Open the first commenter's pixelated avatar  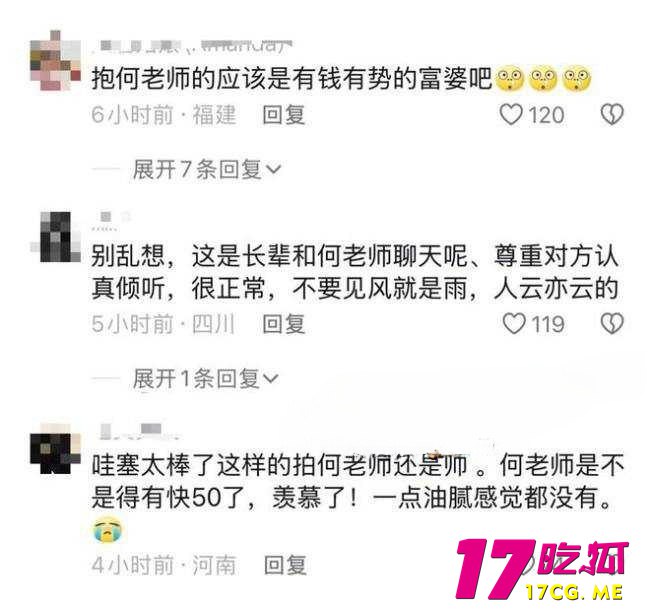[55, 61]
